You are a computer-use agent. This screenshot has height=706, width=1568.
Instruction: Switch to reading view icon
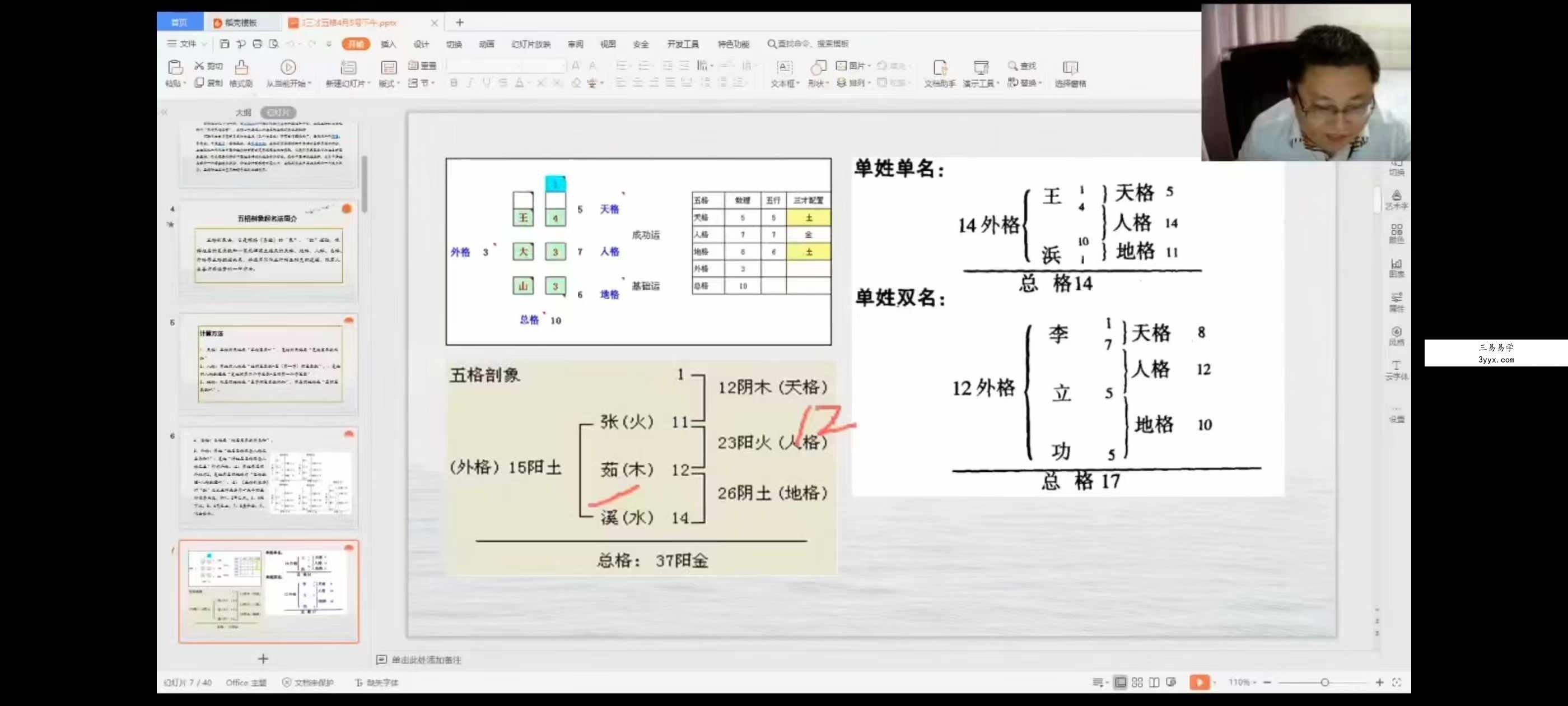tap(1154, 682)
